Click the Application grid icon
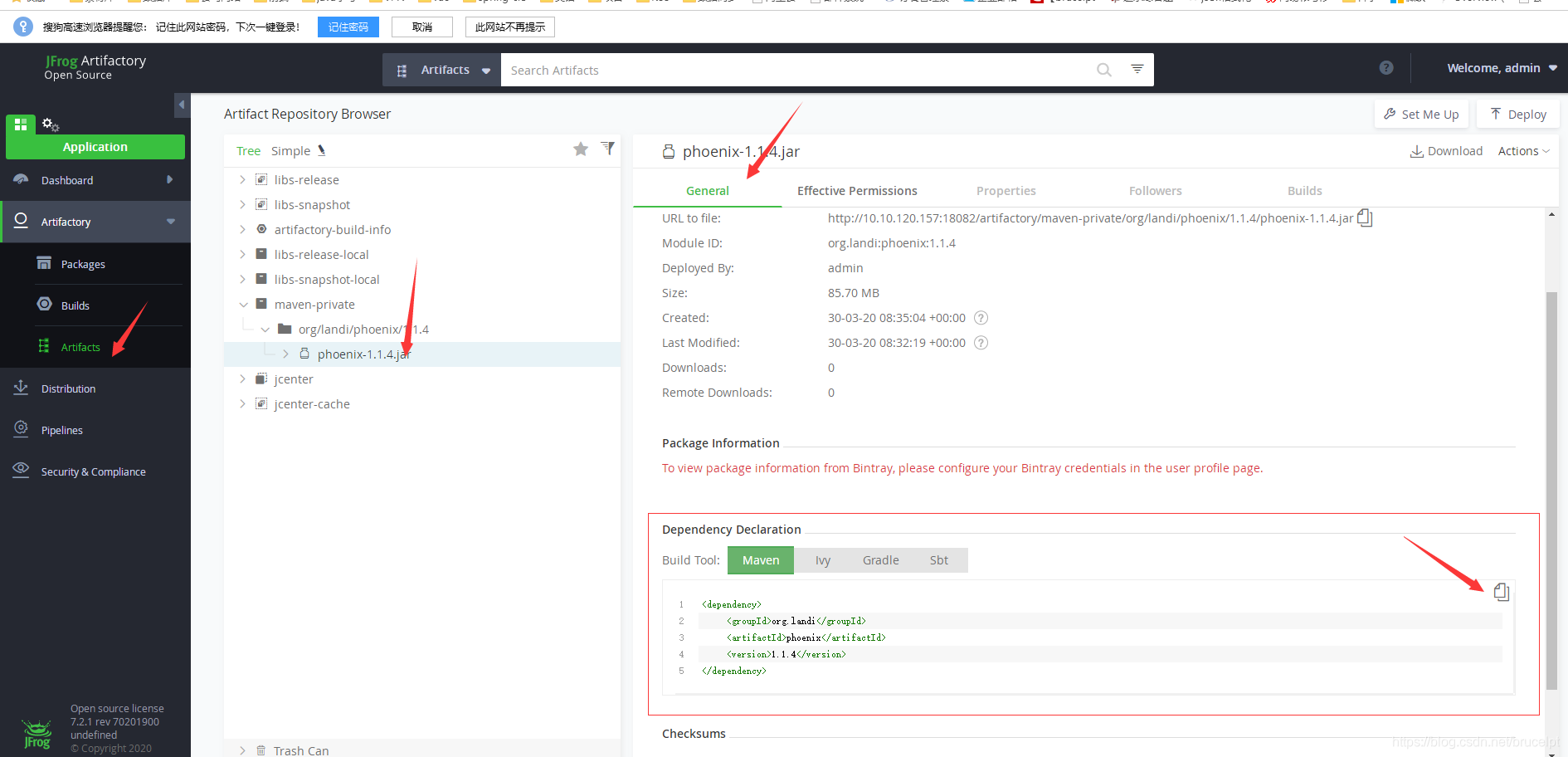This screenshot has height=757, width=1568. coord(21,125)
